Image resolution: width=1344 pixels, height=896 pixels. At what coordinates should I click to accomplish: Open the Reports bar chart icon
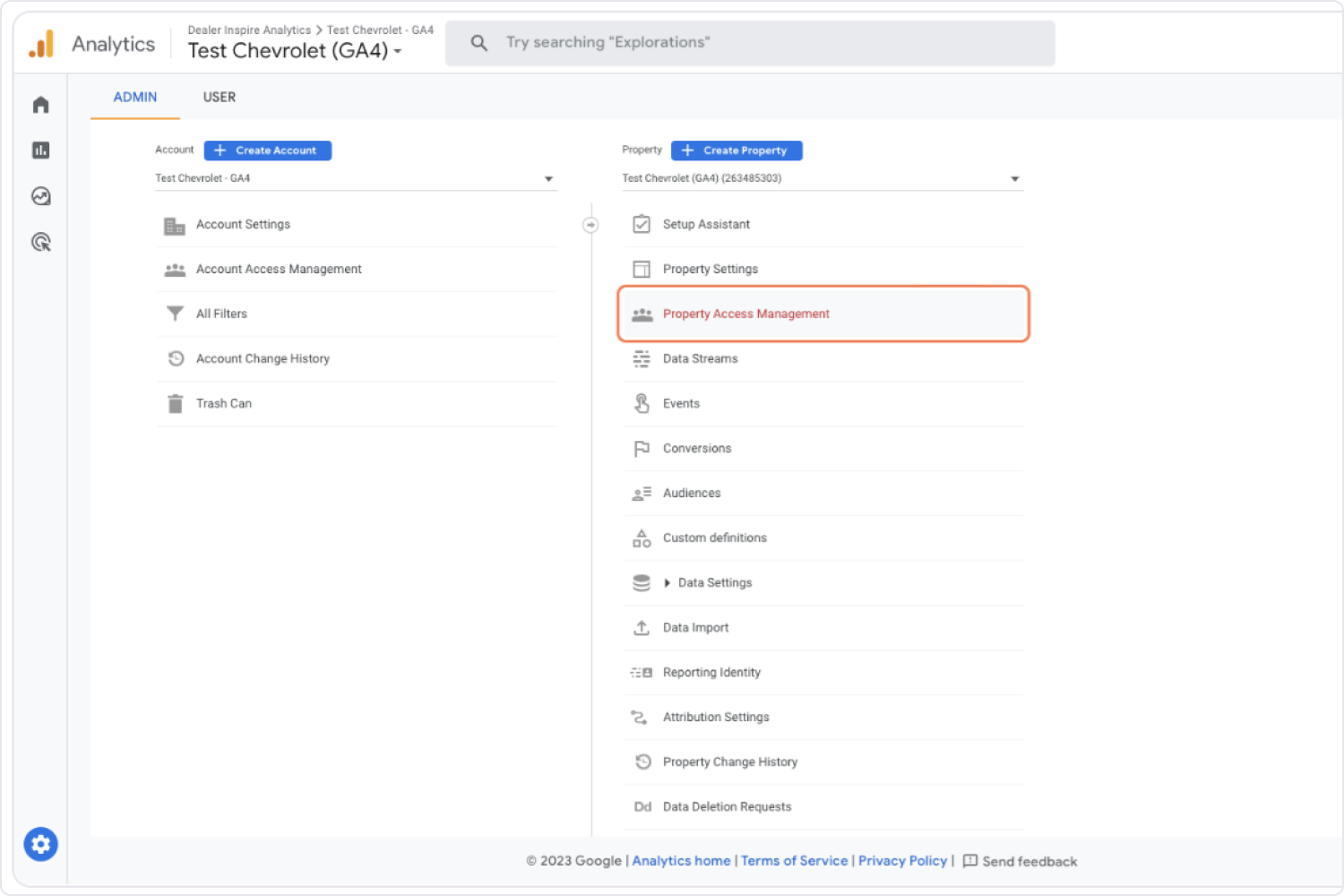[x=40, y=151]
